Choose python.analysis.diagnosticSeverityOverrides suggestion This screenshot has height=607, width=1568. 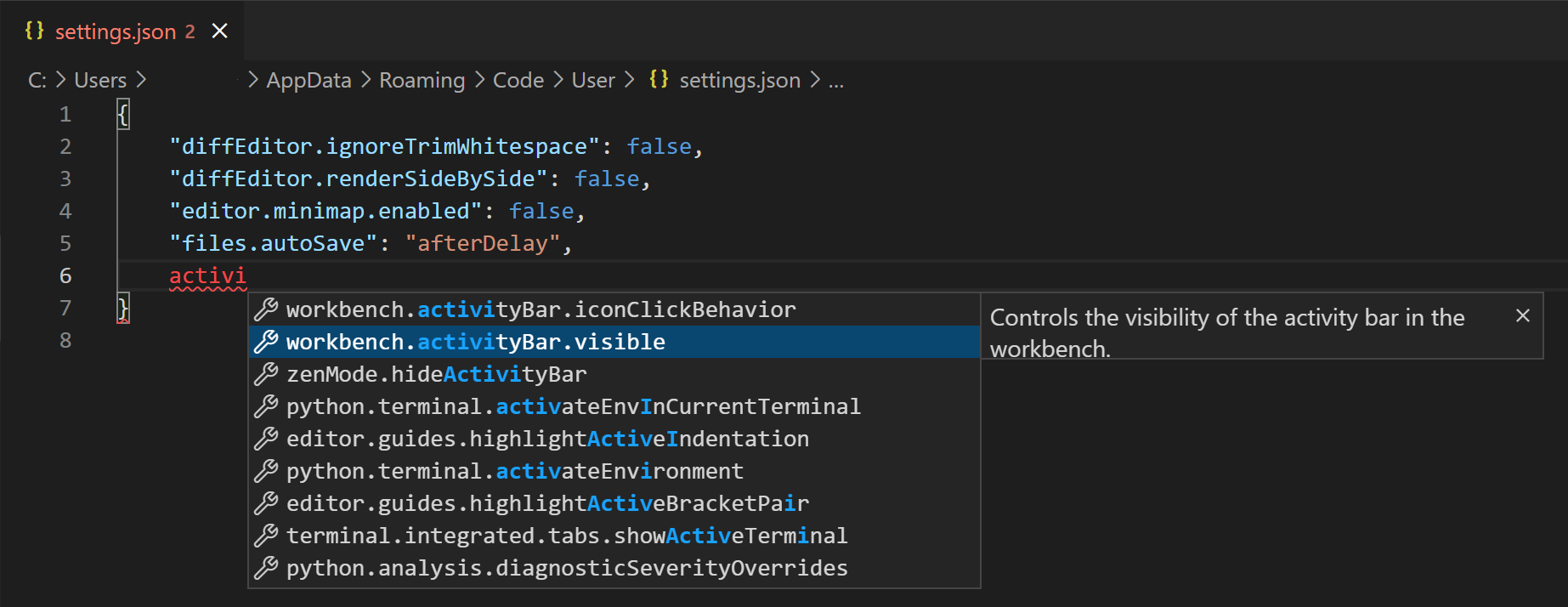566,568
